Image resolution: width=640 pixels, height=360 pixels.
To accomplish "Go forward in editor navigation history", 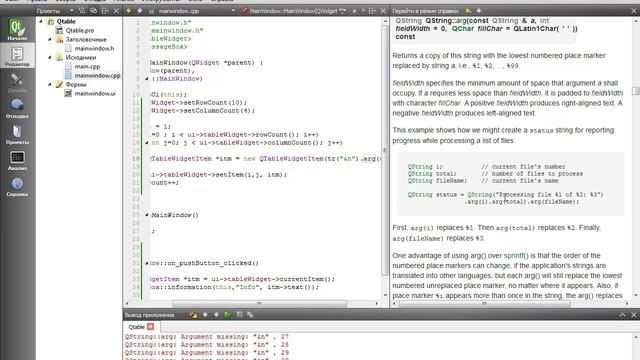I will [x=140, y=11].
